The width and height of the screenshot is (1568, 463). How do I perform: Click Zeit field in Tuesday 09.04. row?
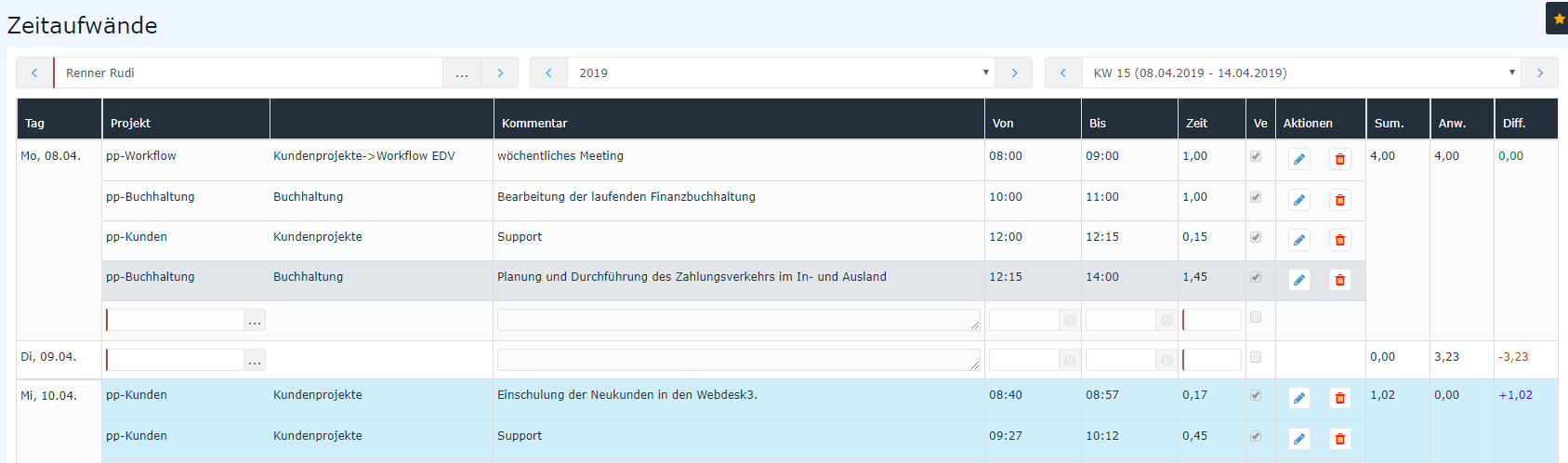point(1212,360)
